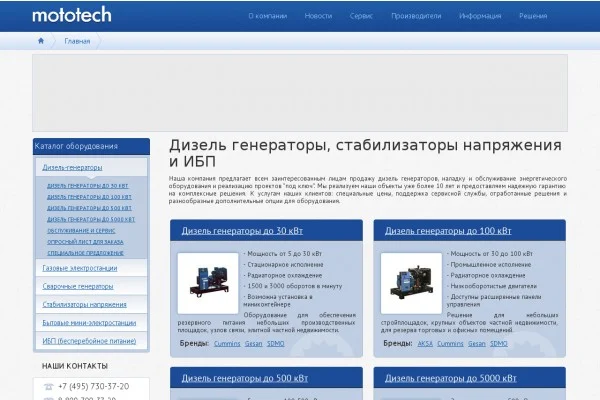Follow the Дизель генераторы до 500 кВт heading

245,378
